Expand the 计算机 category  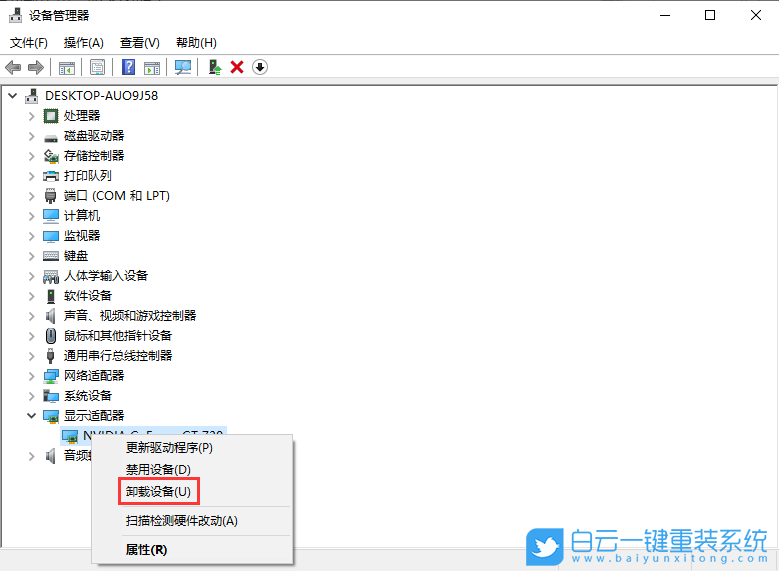32,216
